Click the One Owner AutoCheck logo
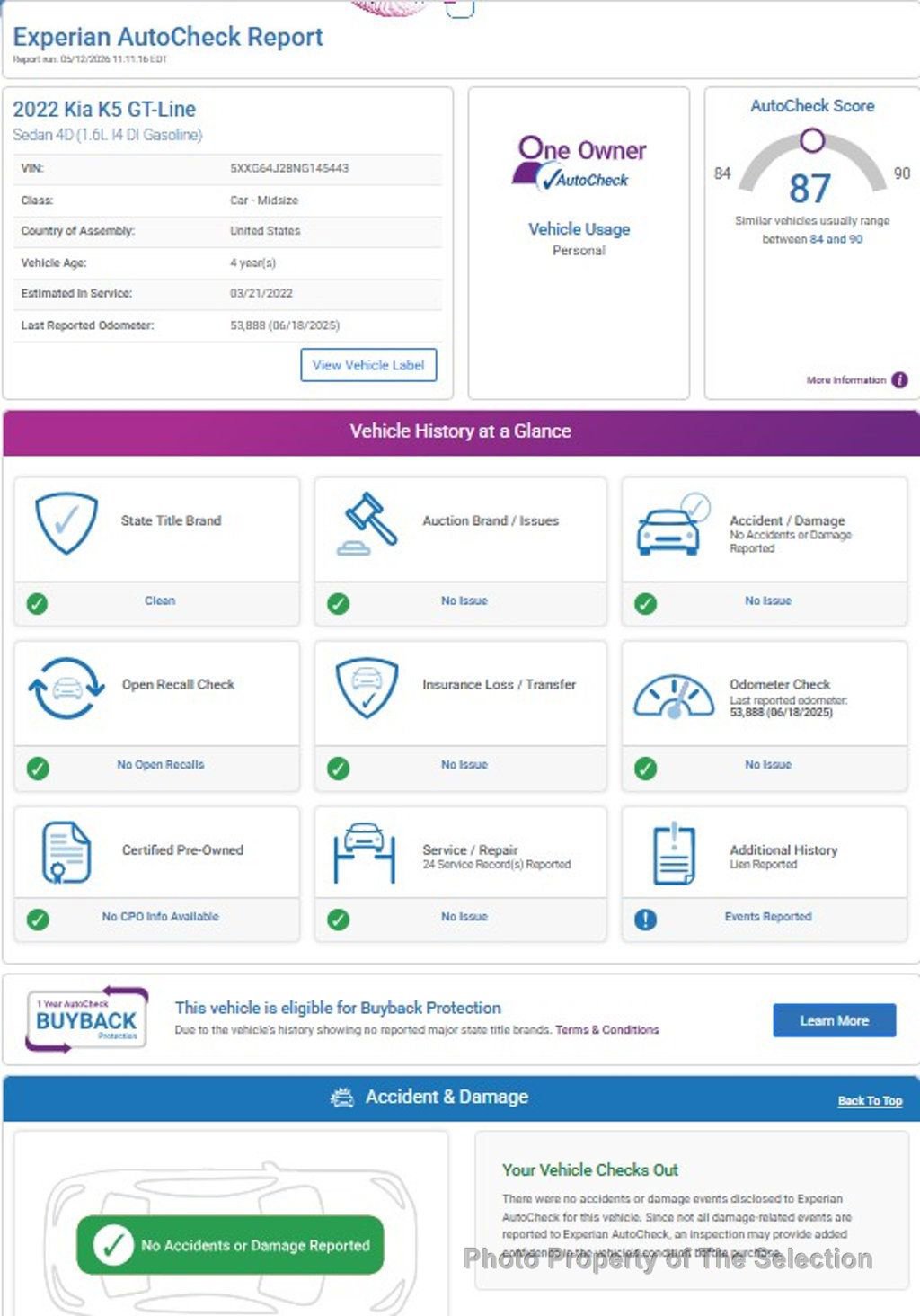The image size is (920, 1316). [579, 164]
